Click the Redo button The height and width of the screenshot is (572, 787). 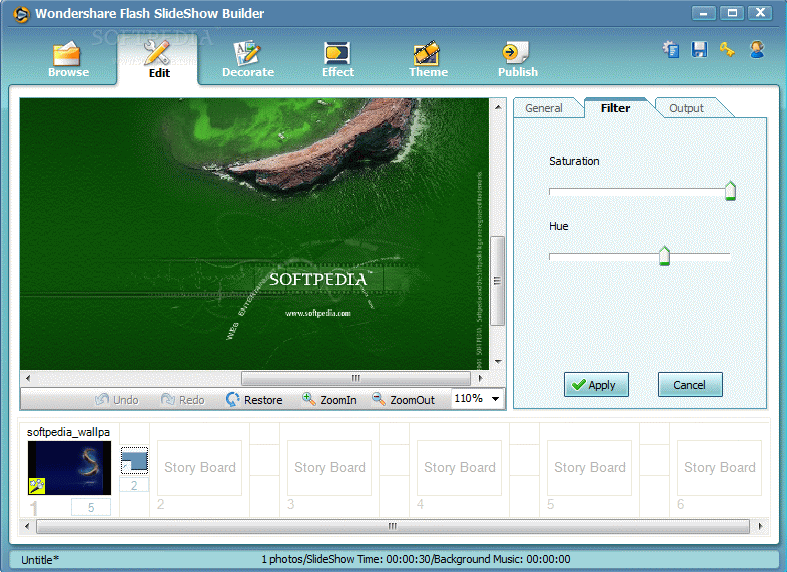[x=183, y=400]
